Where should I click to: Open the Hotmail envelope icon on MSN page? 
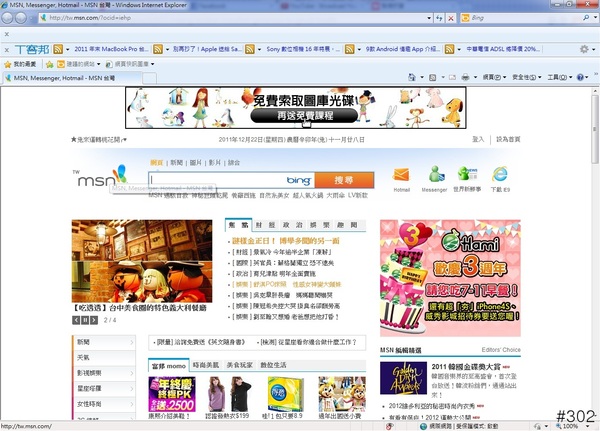click(401, 175)
